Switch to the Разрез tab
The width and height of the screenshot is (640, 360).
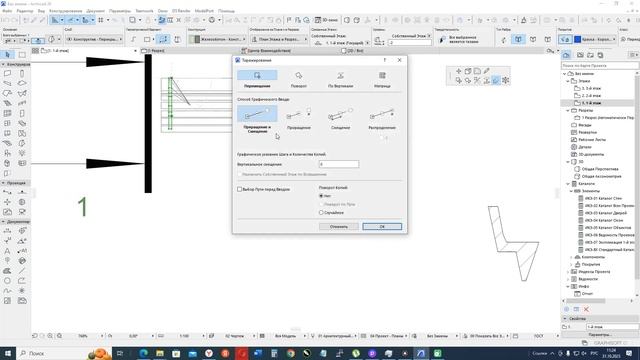click(x=156, y=51)
